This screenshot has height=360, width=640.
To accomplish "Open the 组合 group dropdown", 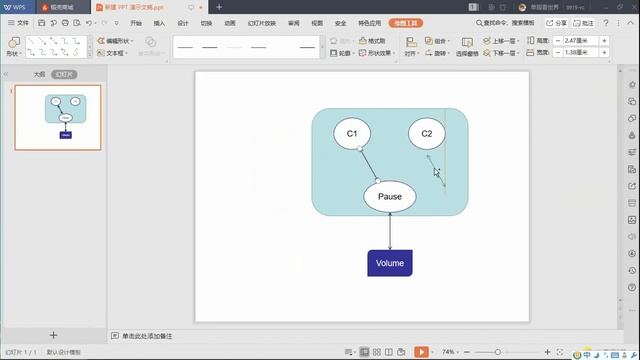I will click(x=438, y=41).
